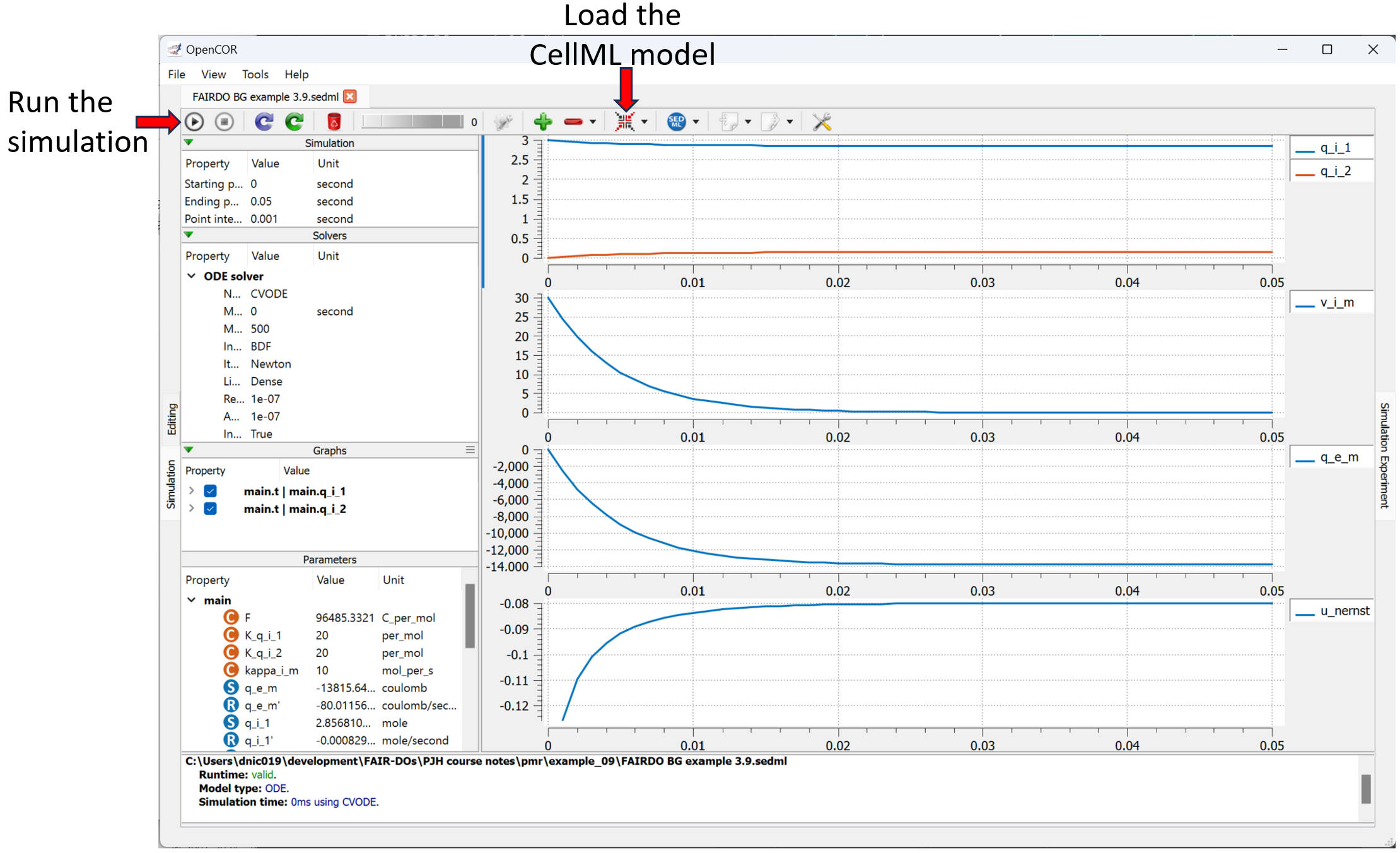
Task: Open dropdown arrow next to remove graph panel
Action: tap(593, 122)
